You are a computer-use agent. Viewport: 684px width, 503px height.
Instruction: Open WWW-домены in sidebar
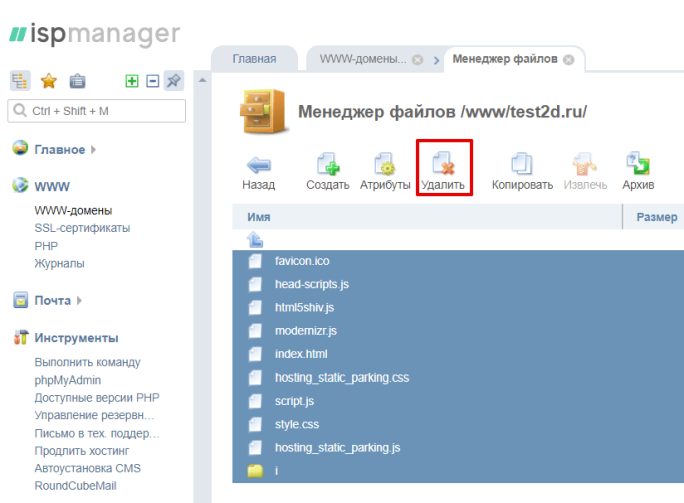tap(73, 211)
